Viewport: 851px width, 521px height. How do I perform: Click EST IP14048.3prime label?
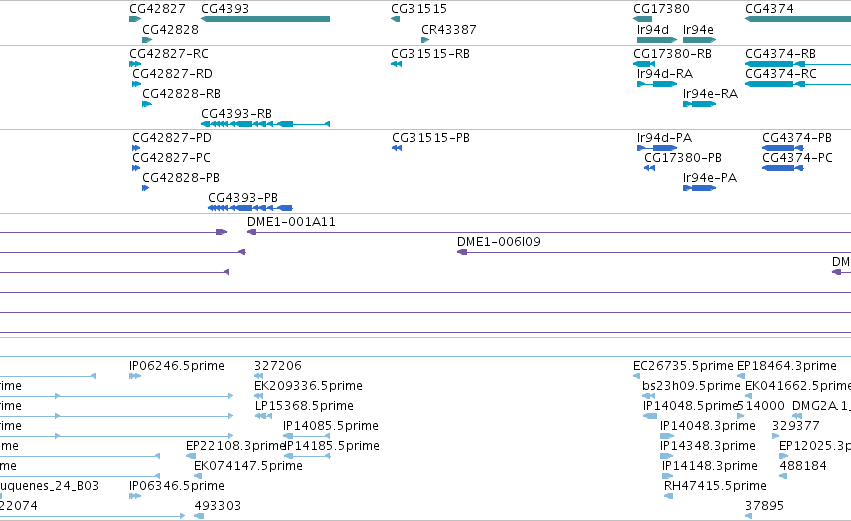(x=708, y=426)
